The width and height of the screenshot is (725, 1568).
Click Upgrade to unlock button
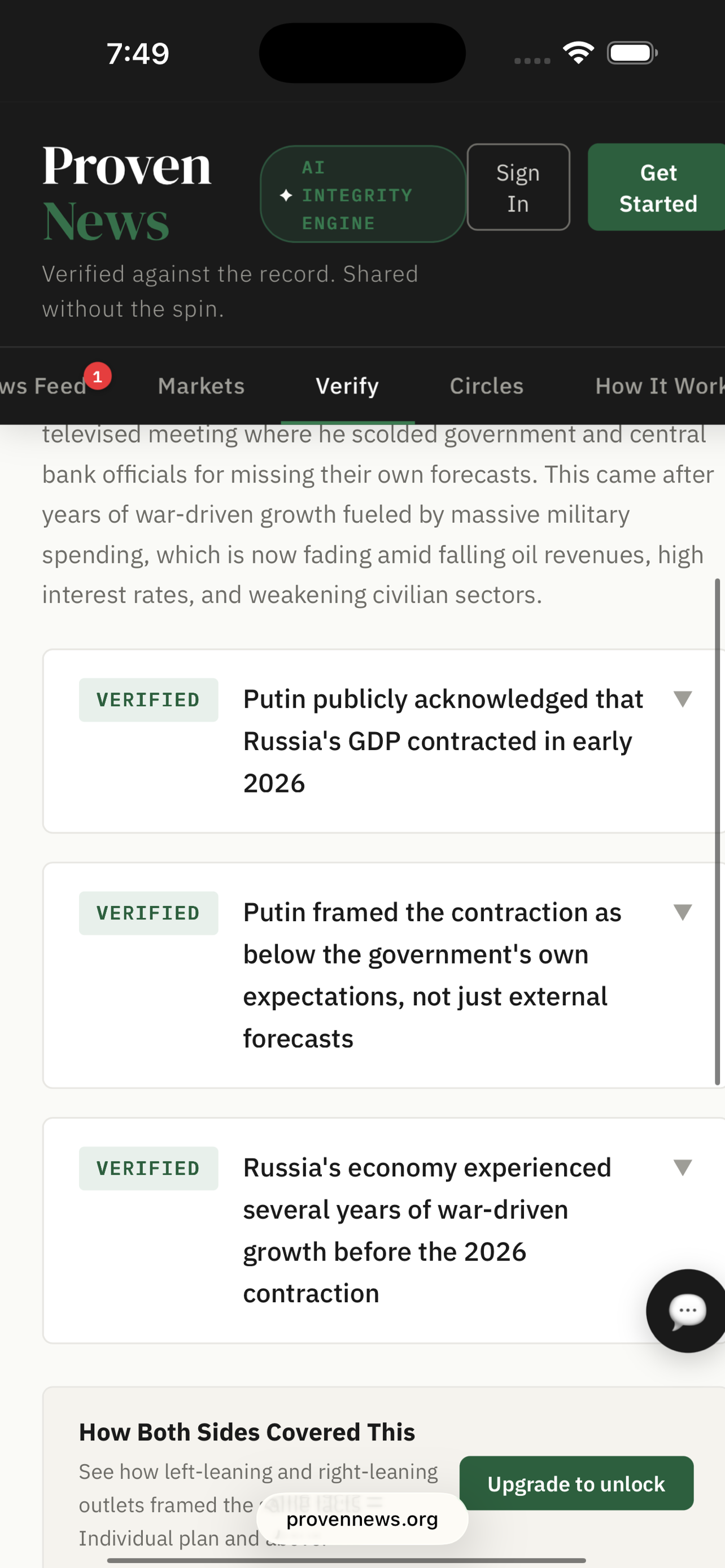click(x=576, y=1483)
